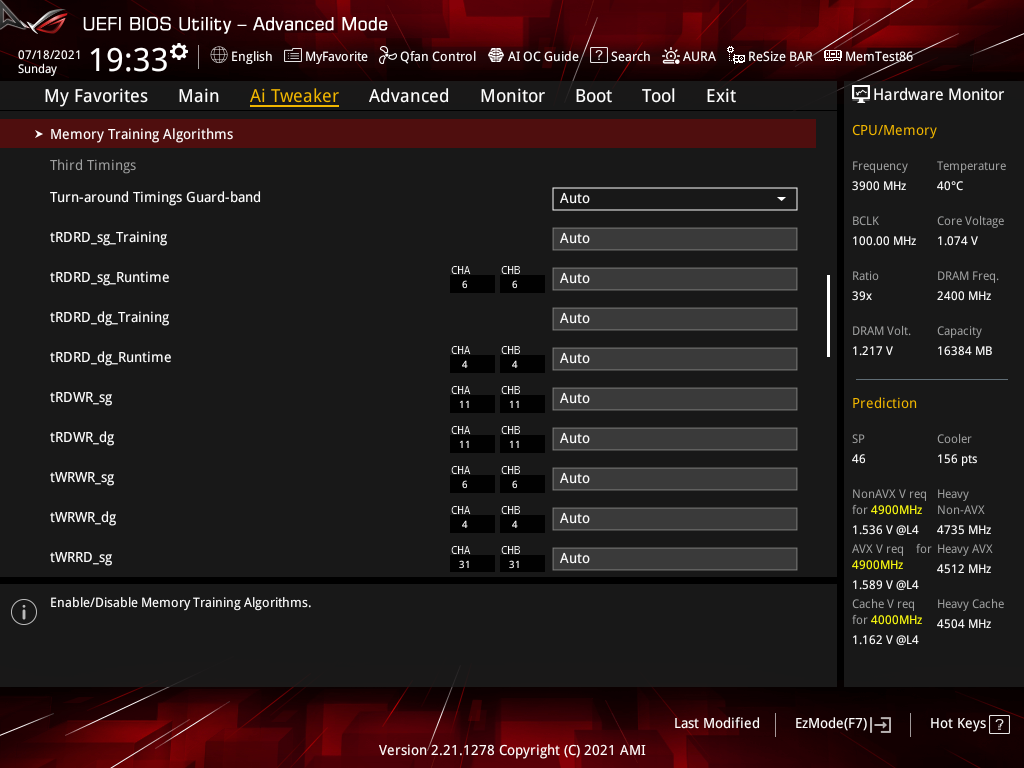Click the Last Modified log entry

tap(716, 723)
